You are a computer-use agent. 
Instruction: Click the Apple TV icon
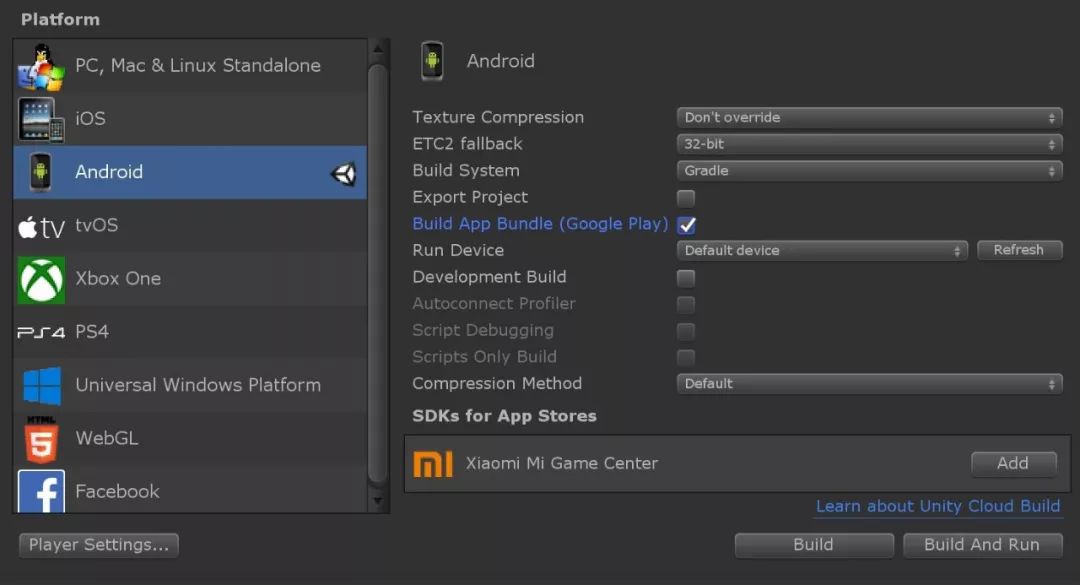(x=41, y=226)
